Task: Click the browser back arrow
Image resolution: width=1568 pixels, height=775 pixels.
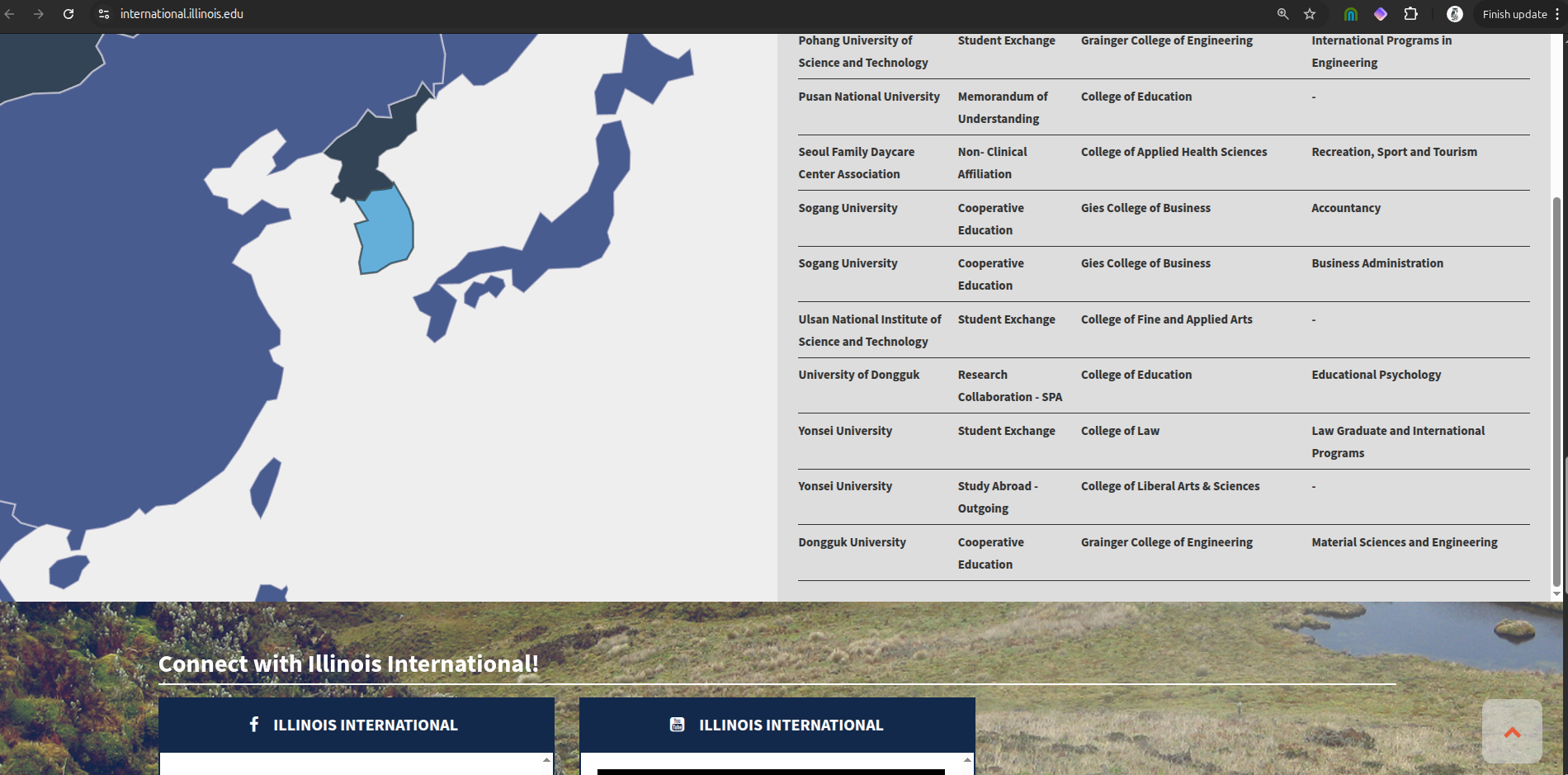Action: point(10,14)
